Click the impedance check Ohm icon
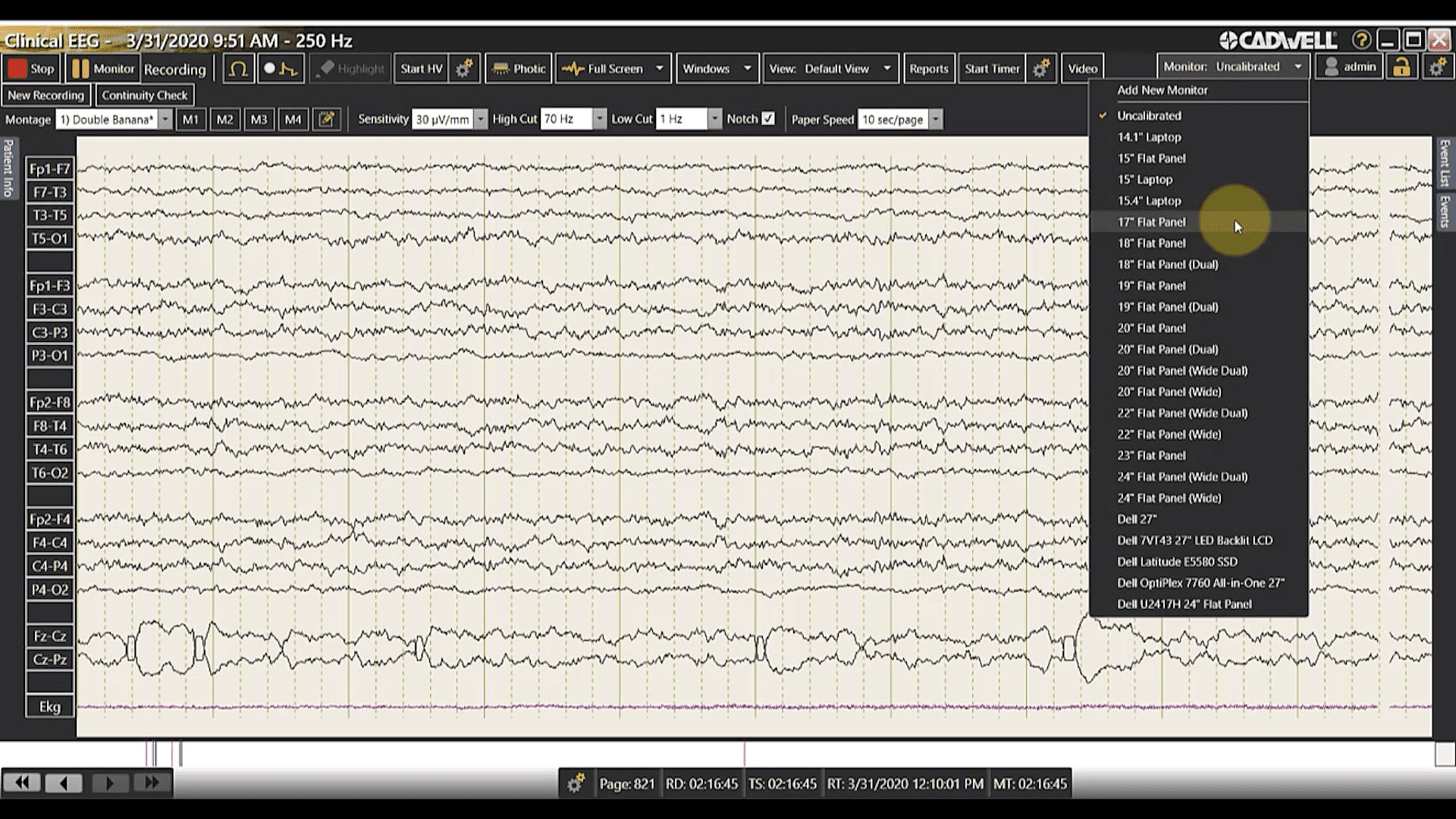Viewport: 1456px width, 819px height. pos(238,67)
